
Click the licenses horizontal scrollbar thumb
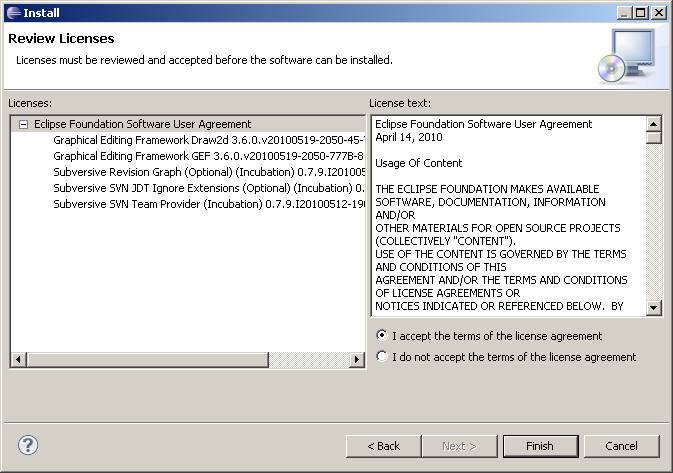pyautogui.click(x=148, y=359)
